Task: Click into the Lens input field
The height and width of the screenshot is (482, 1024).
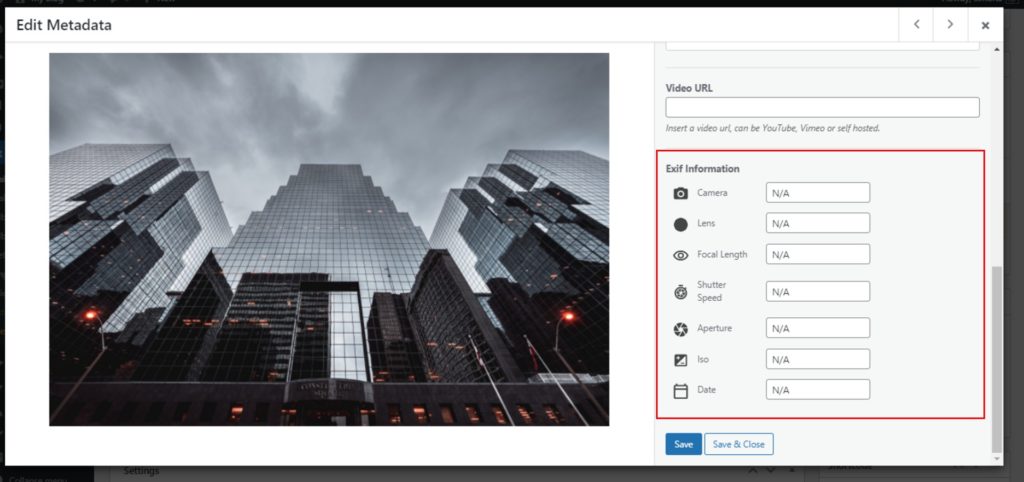Action: click(817, 224)
